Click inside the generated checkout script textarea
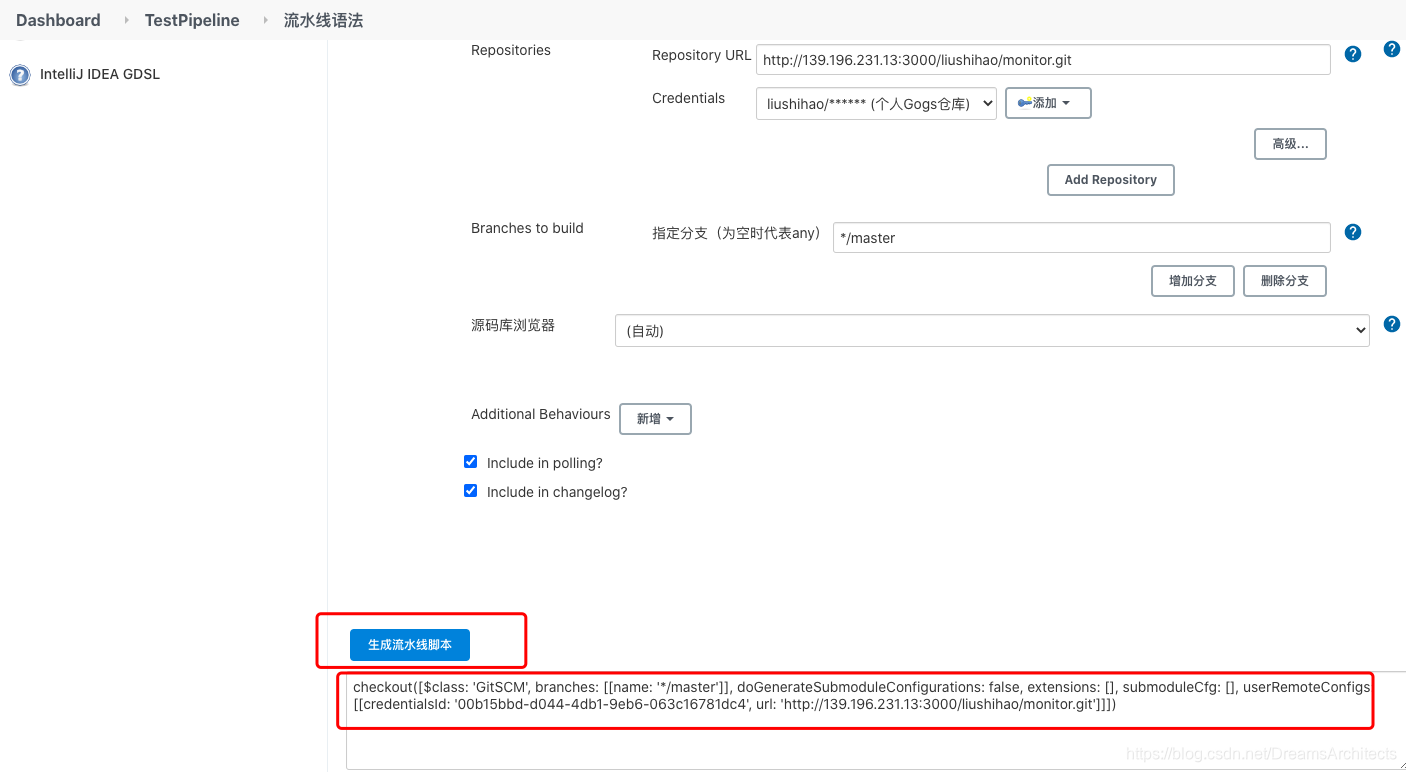Image resolution: width=1406 pixels, height=772 pixels. [x=876, y=720]
